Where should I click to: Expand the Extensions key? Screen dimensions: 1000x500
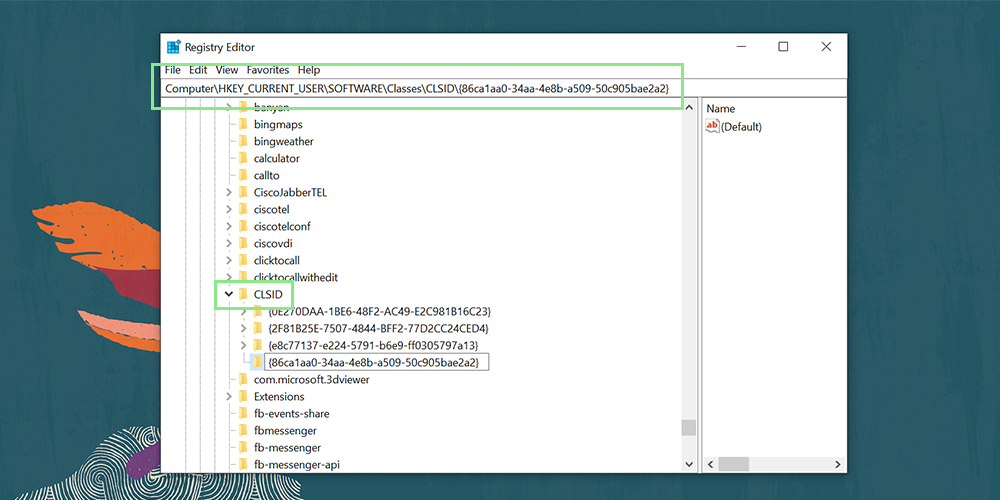pyautogui.click(x=228, y=396)
